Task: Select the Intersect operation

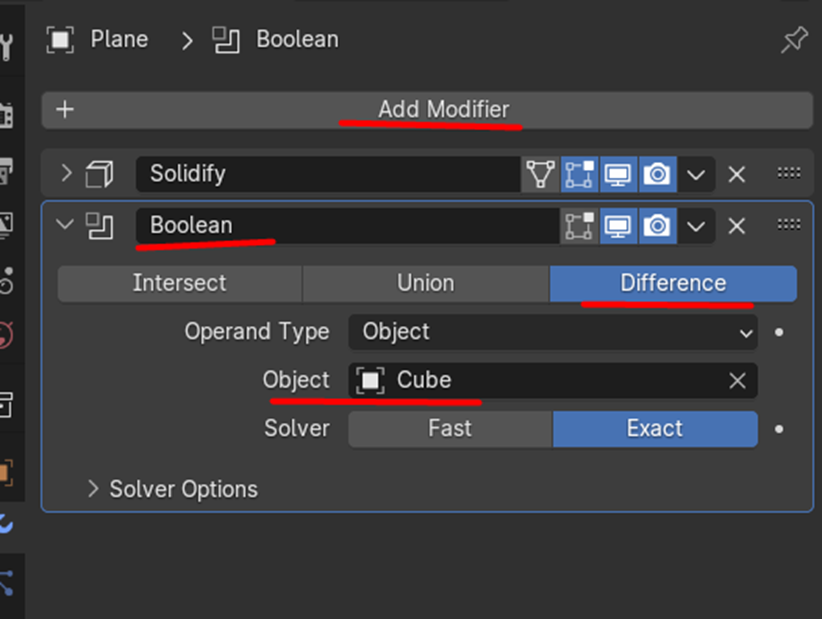Action: pos(180,284)
